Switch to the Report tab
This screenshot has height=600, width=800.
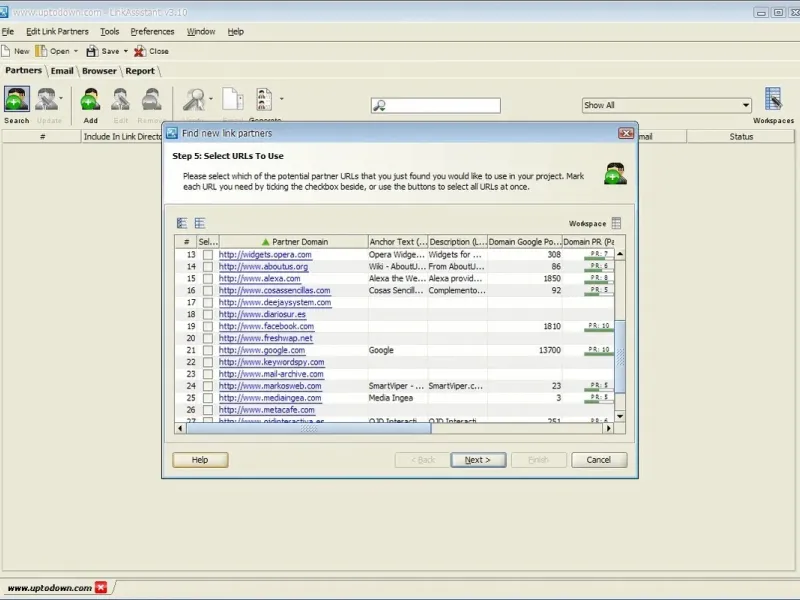tap(140, 71)
